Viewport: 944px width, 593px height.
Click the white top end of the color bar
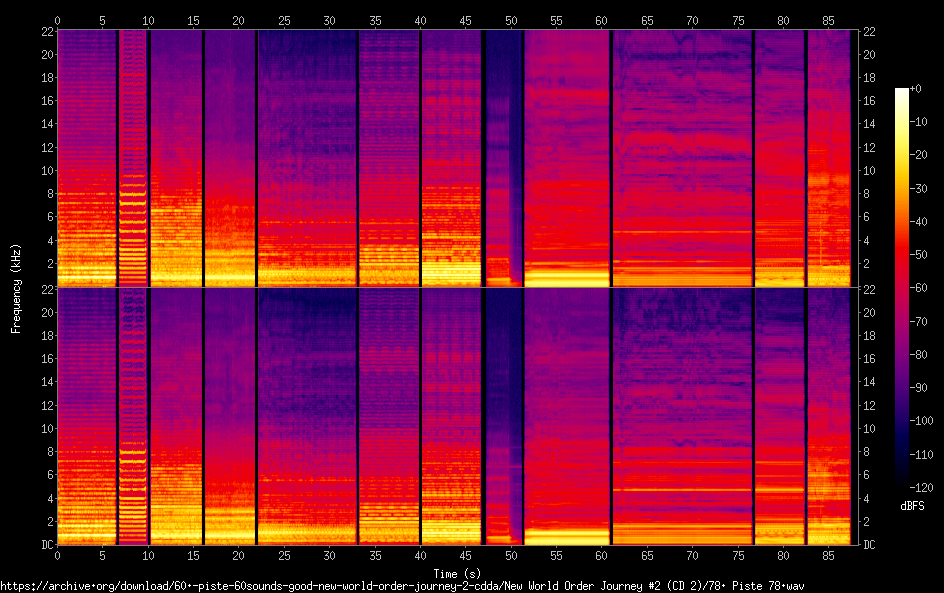(902, 92)
